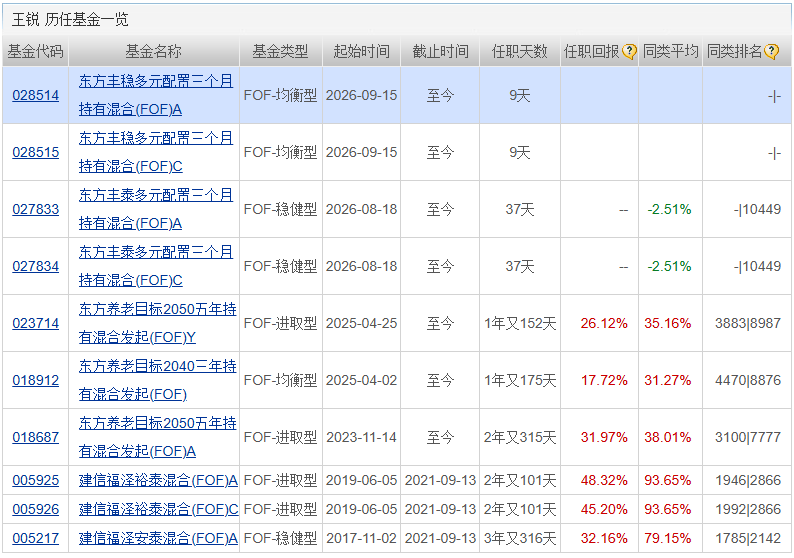Viewport: 794px width, 558px height.
Task: Open fund code 005925 link
Action: [35, 480]
